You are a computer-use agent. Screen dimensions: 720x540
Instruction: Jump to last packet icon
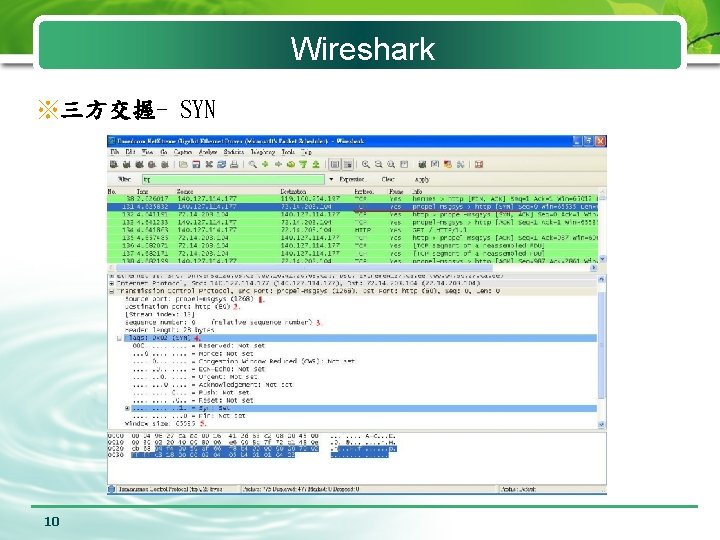click(316, 164)
